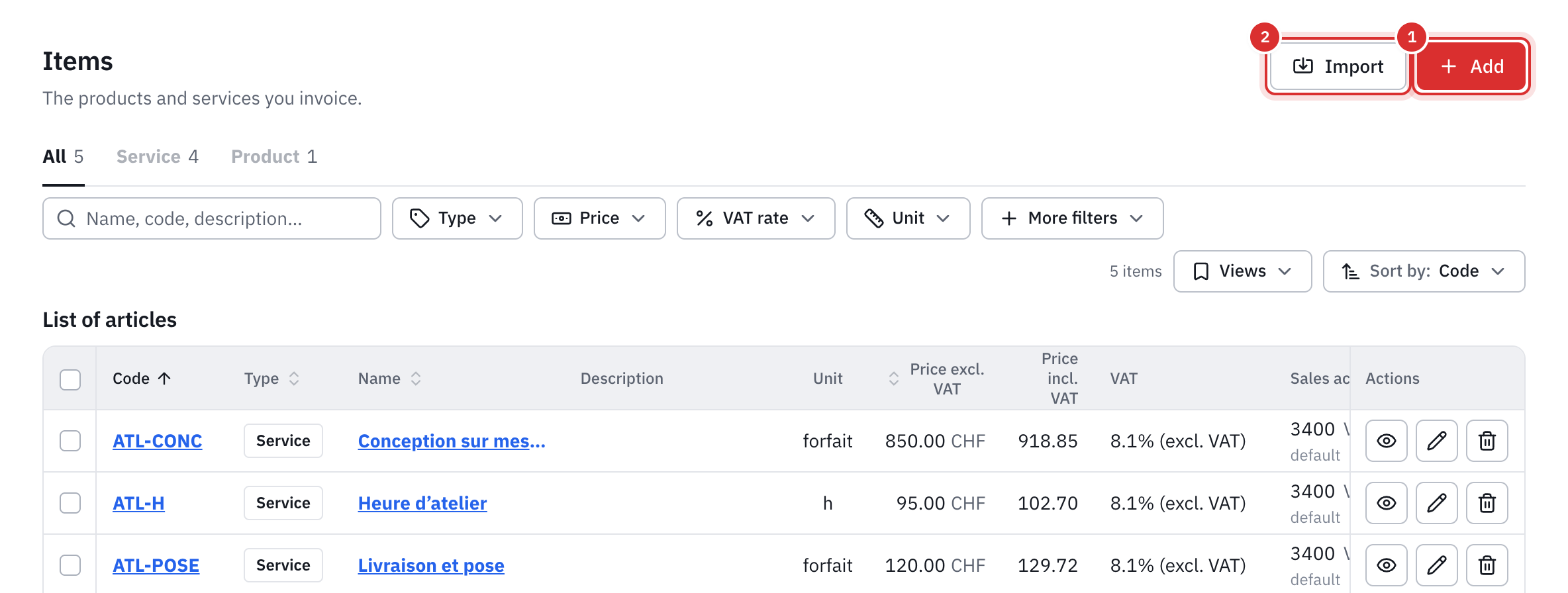Open the Views dropdown
This screenshot has width=1568, height=593.
[x=1242, y=271]
